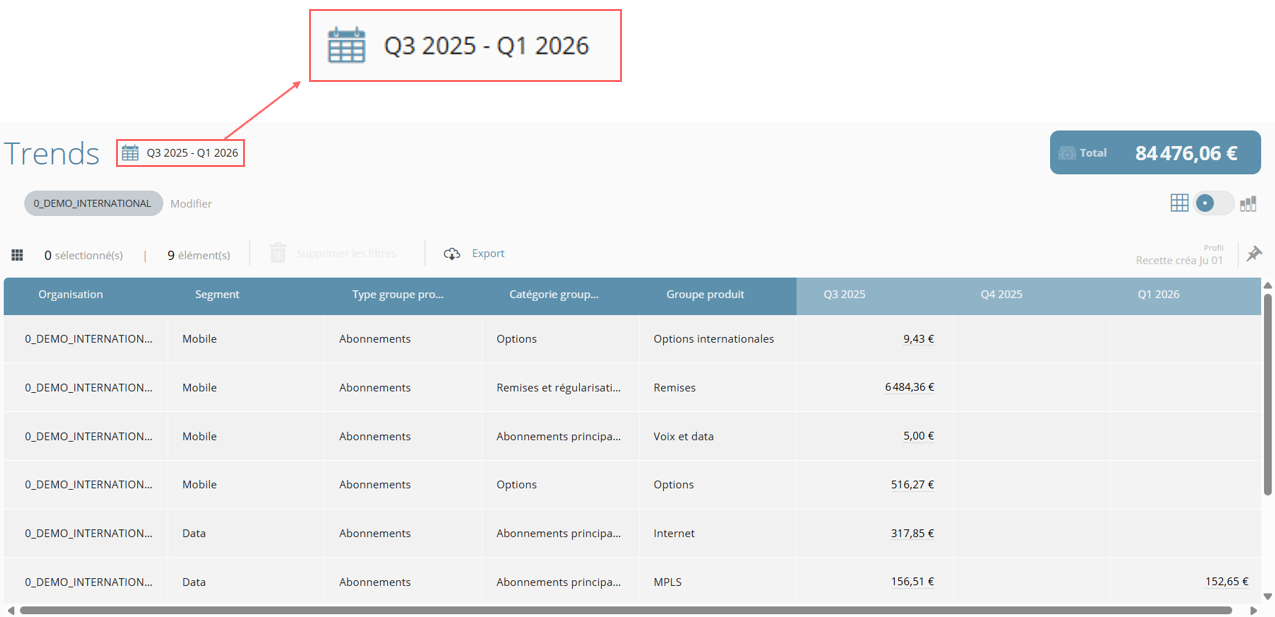Click the trash icon for Supprimer les filtres
The width and height of the screenshot is (1275, 617).
point(278,253)
